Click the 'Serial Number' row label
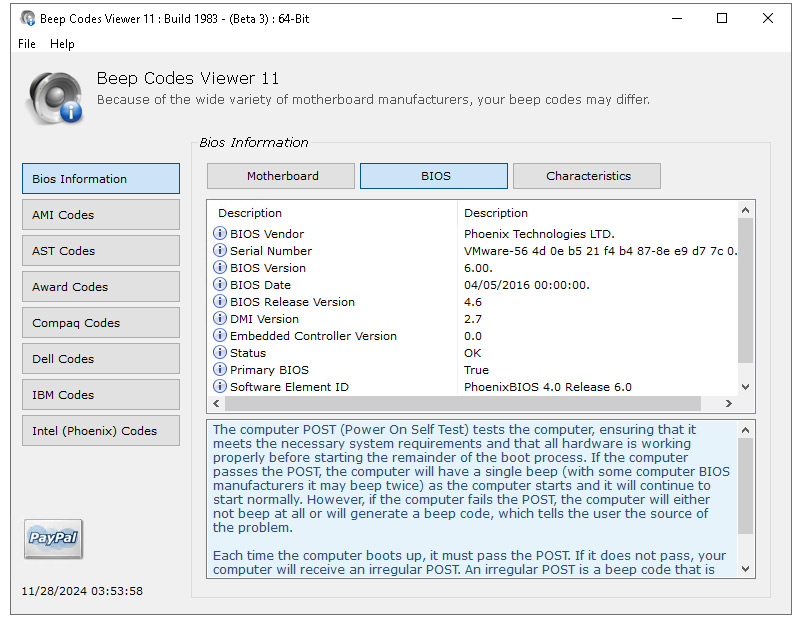The height and width of the screenshot is (618, 796). coord(271,250)
